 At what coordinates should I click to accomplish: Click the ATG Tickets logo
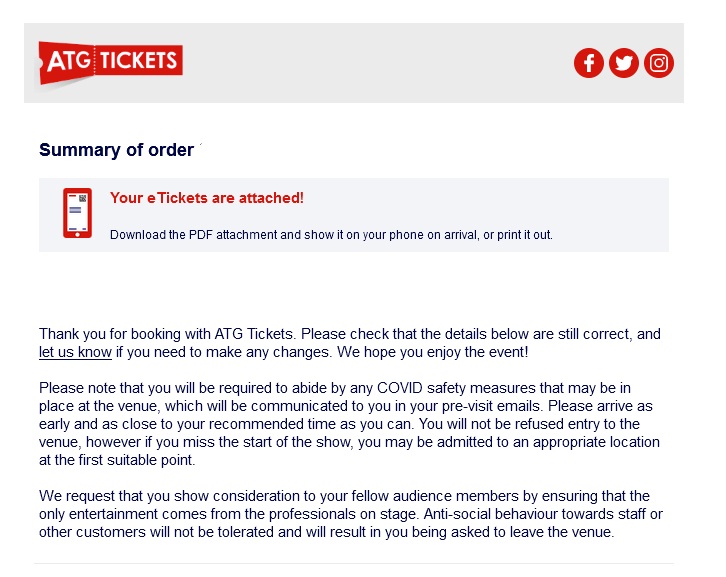110,62
